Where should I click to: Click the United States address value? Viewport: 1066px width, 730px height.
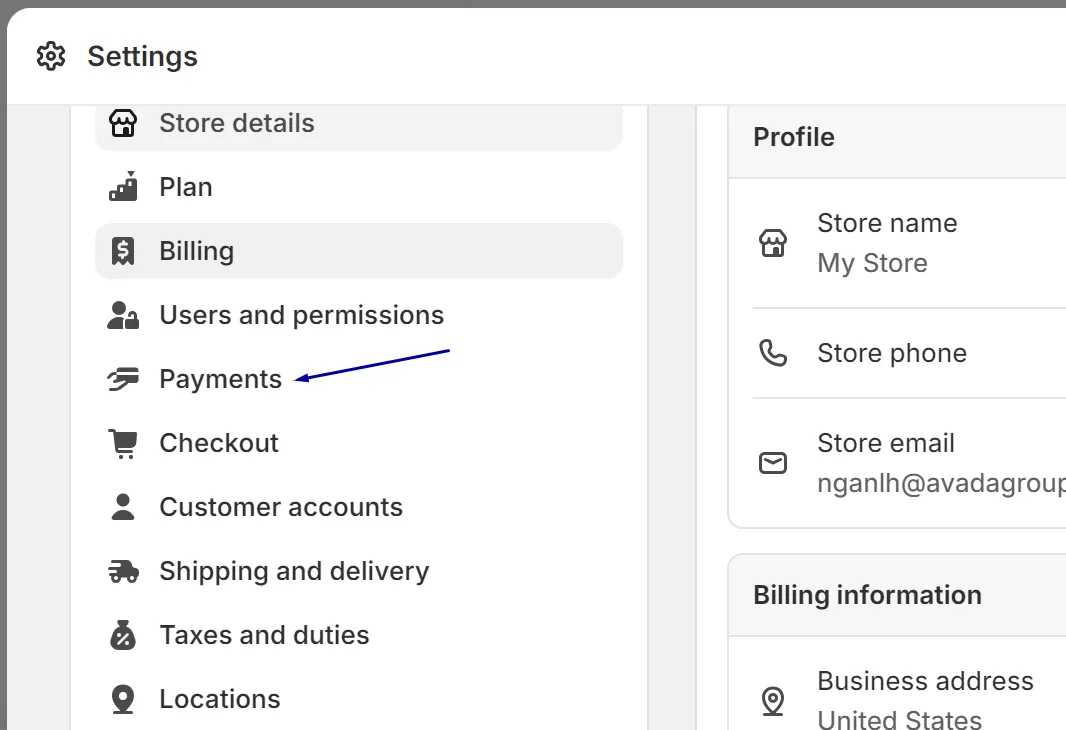(x=899, y=719)
